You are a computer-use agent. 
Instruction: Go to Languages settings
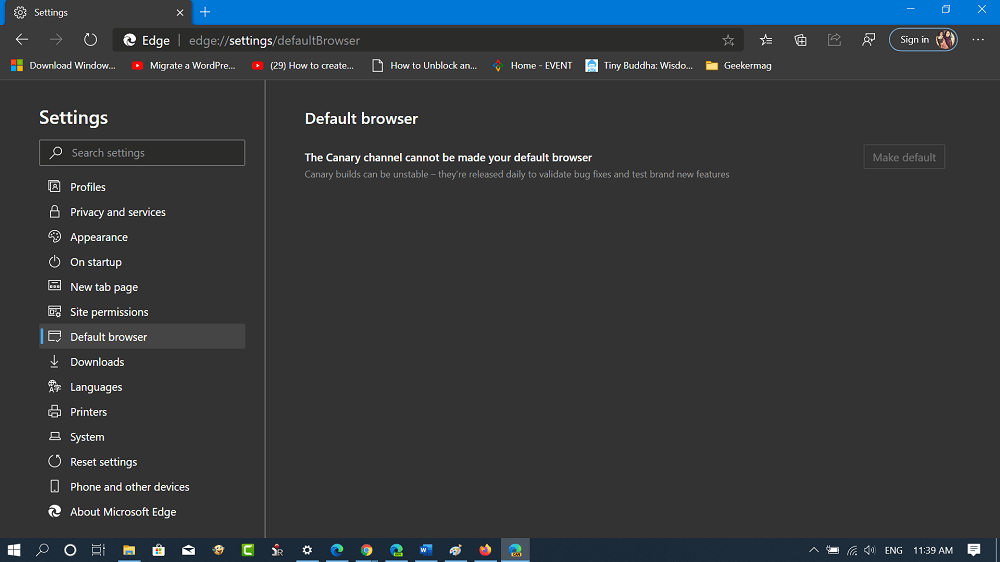point(142,387)
